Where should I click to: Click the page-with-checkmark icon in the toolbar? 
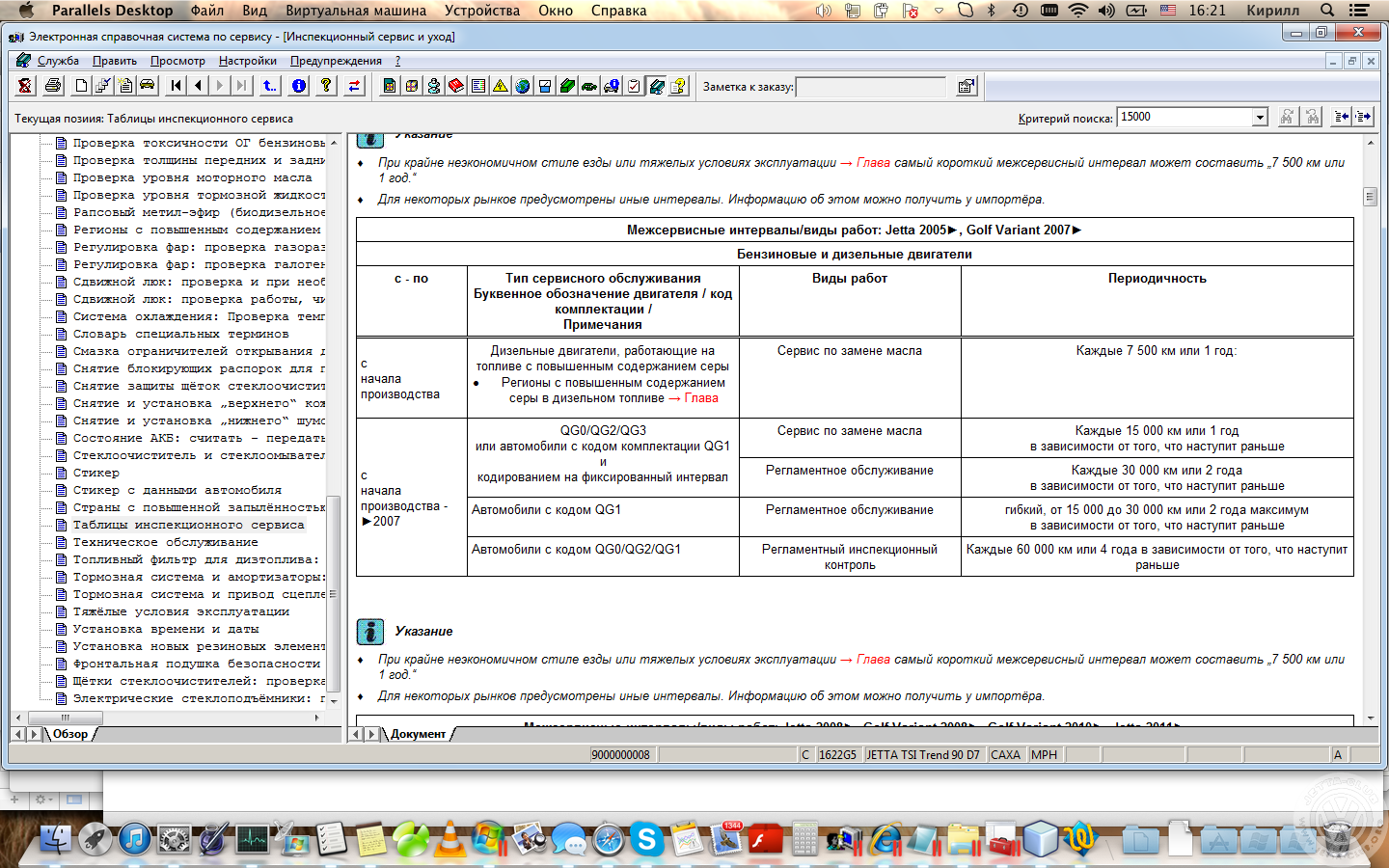click(x=103, y=86)
